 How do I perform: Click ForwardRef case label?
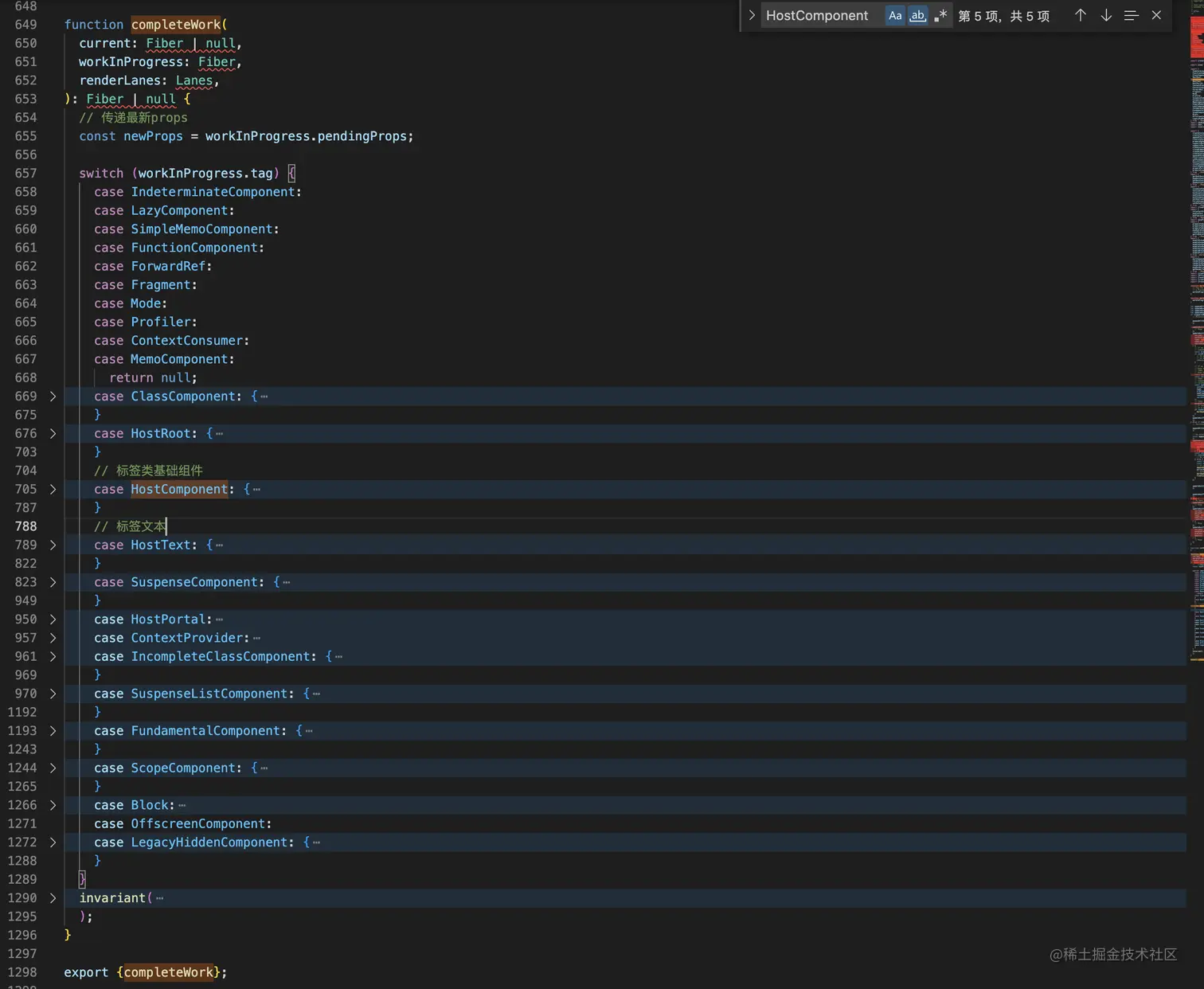click(169, 267)
